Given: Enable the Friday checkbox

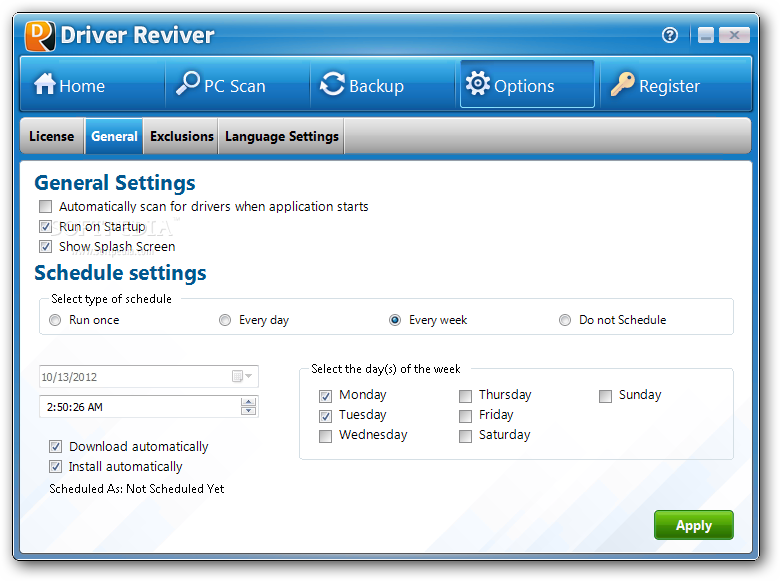Looking at the screenshot, I should 465,416.
